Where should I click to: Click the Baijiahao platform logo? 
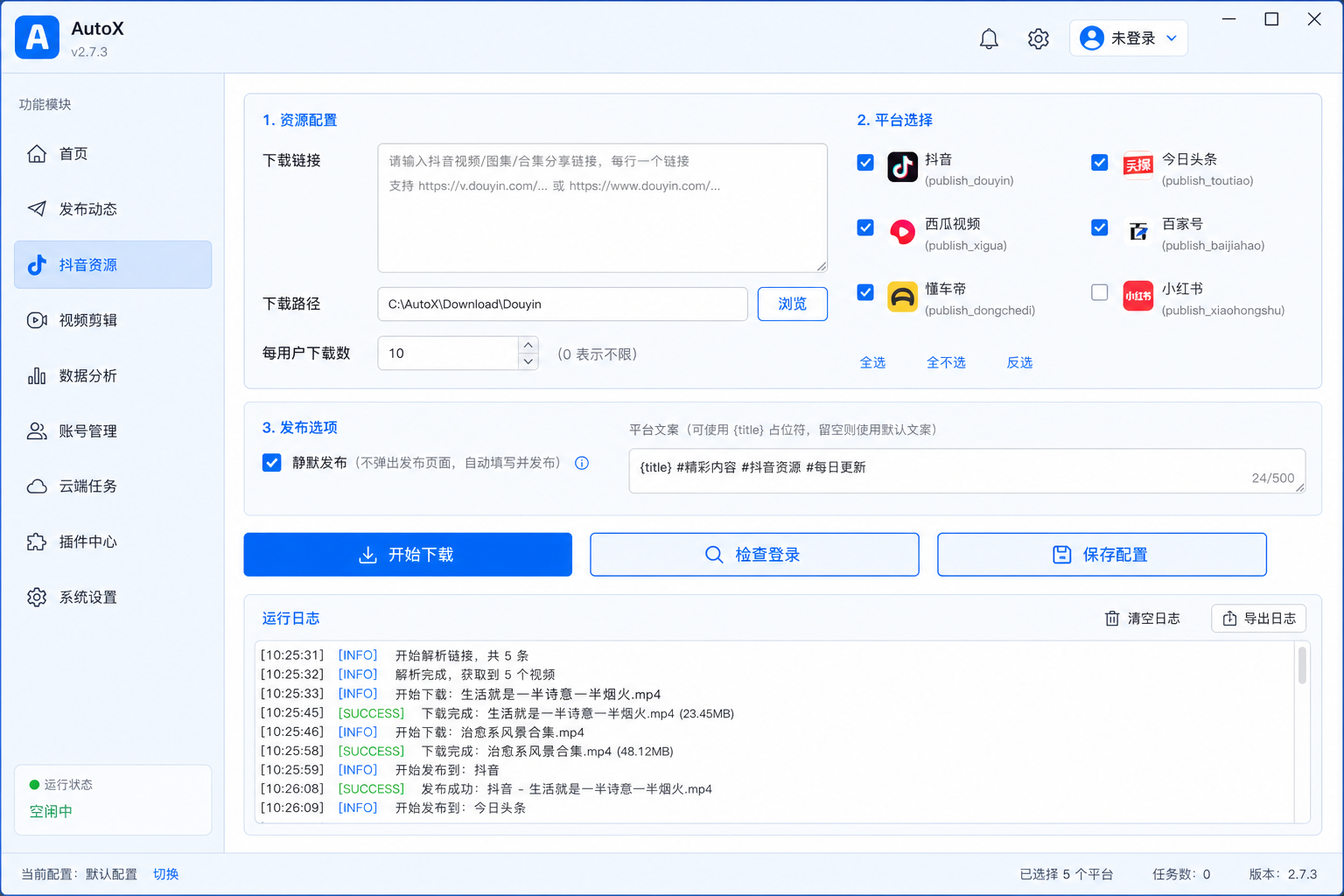click(x=1137, y=231)
